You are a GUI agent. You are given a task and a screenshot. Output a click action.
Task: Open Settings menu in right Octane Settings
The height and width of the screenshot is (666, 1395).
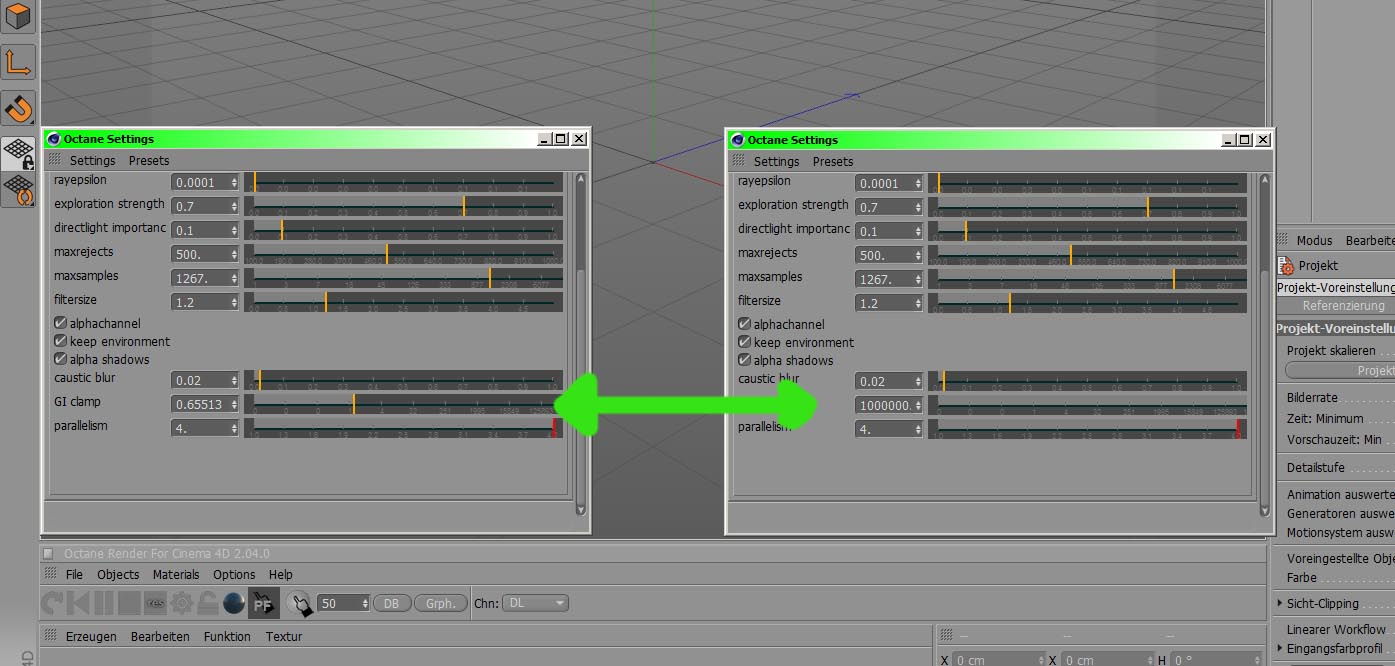[777, 161]
